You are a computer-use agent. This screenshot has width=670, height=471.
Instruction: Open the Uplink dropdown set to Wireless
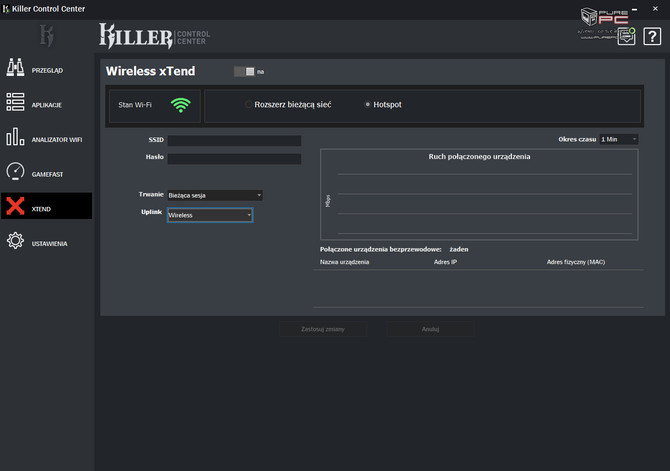point(210,215)
